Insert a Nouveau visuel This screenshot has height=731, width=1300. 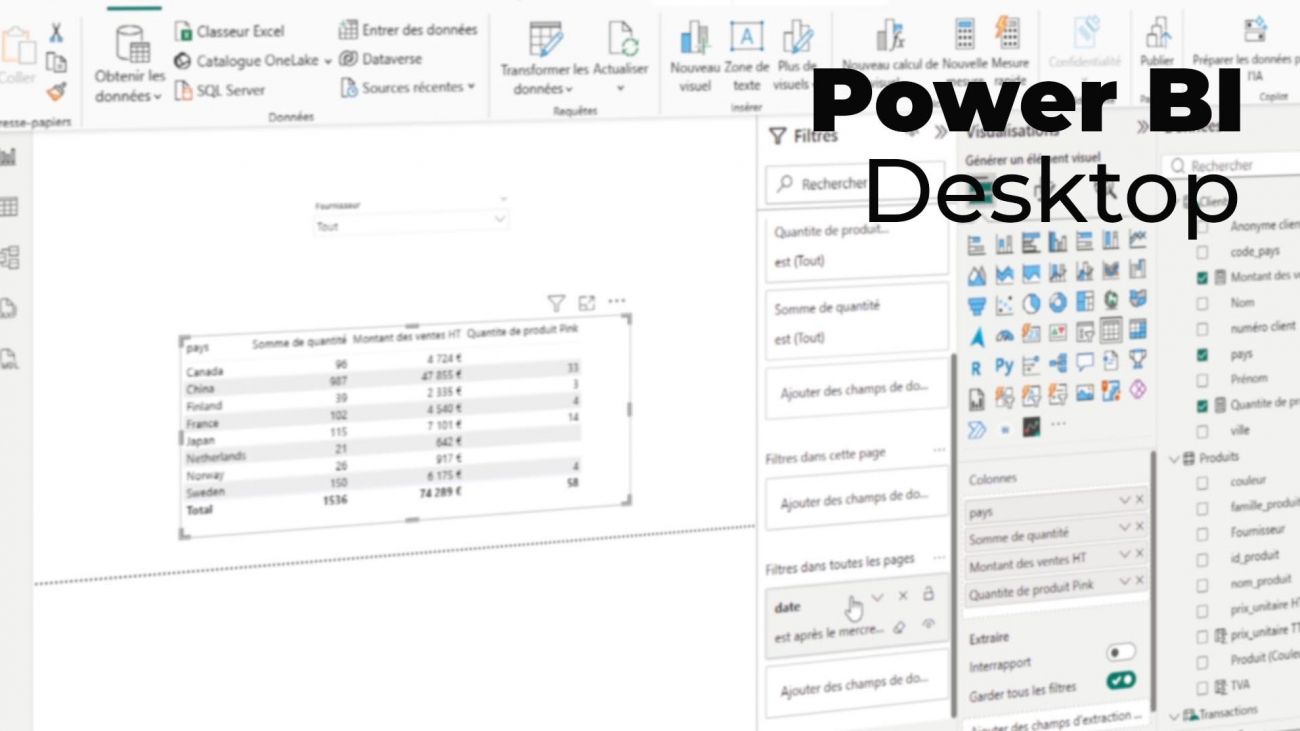[x=695, y=38]
